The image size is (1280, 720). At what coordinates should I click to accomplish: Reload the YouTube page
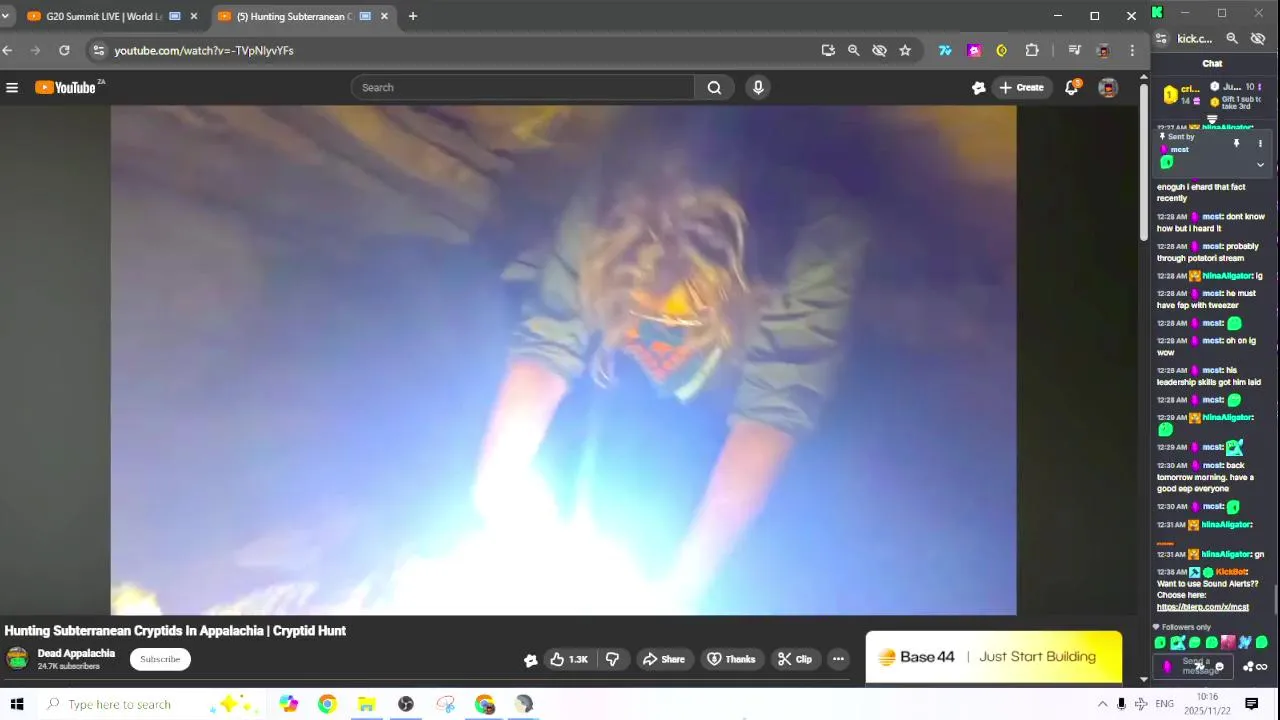64,50
